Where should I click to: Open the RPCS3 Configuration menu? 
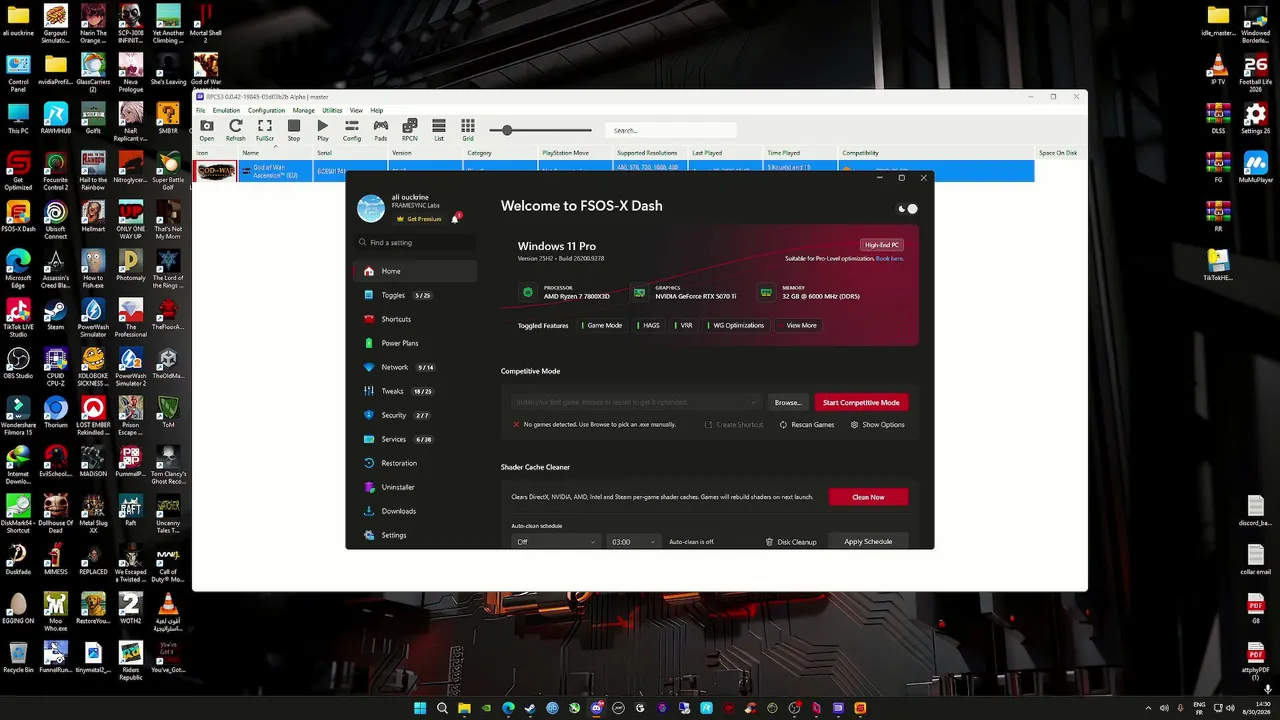pyautogui.click(x=266, y=110)
